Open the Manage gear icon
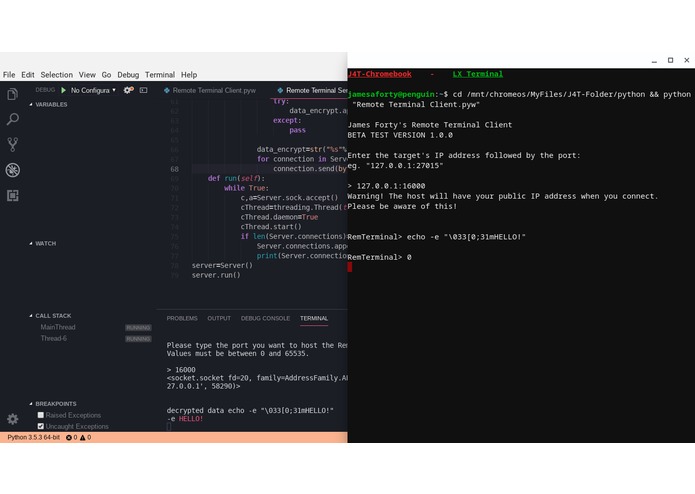The image size is (695, 494). [12, 419]
